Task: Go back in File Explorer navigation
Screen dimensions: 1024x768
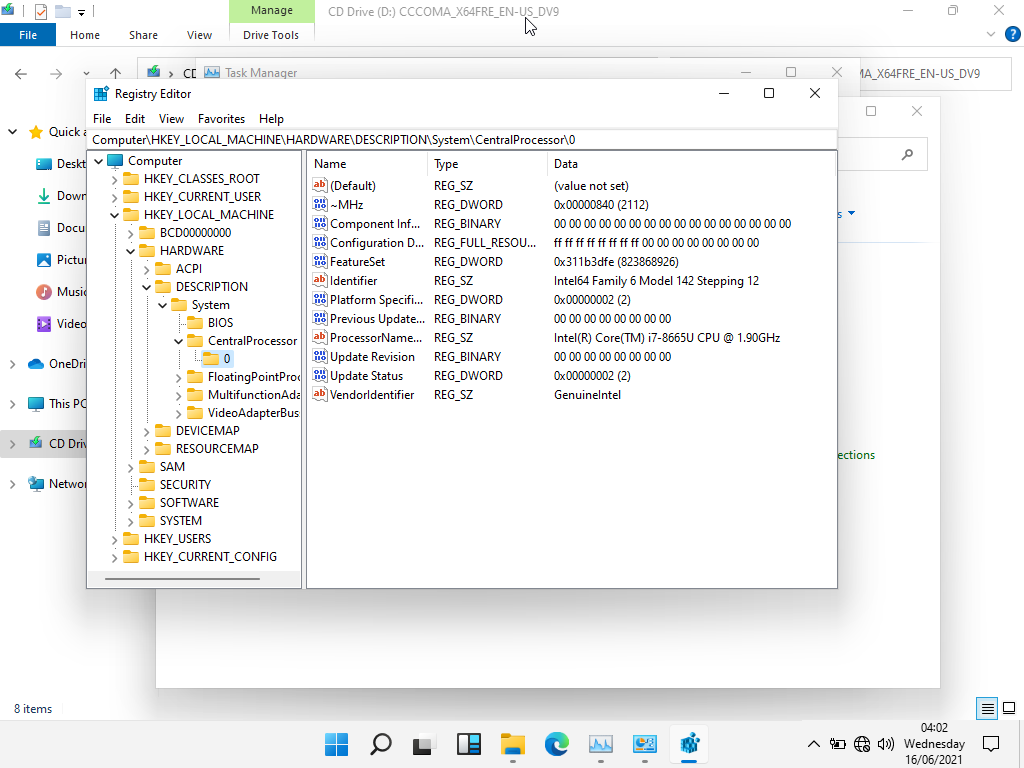Action: click(21, 74)
